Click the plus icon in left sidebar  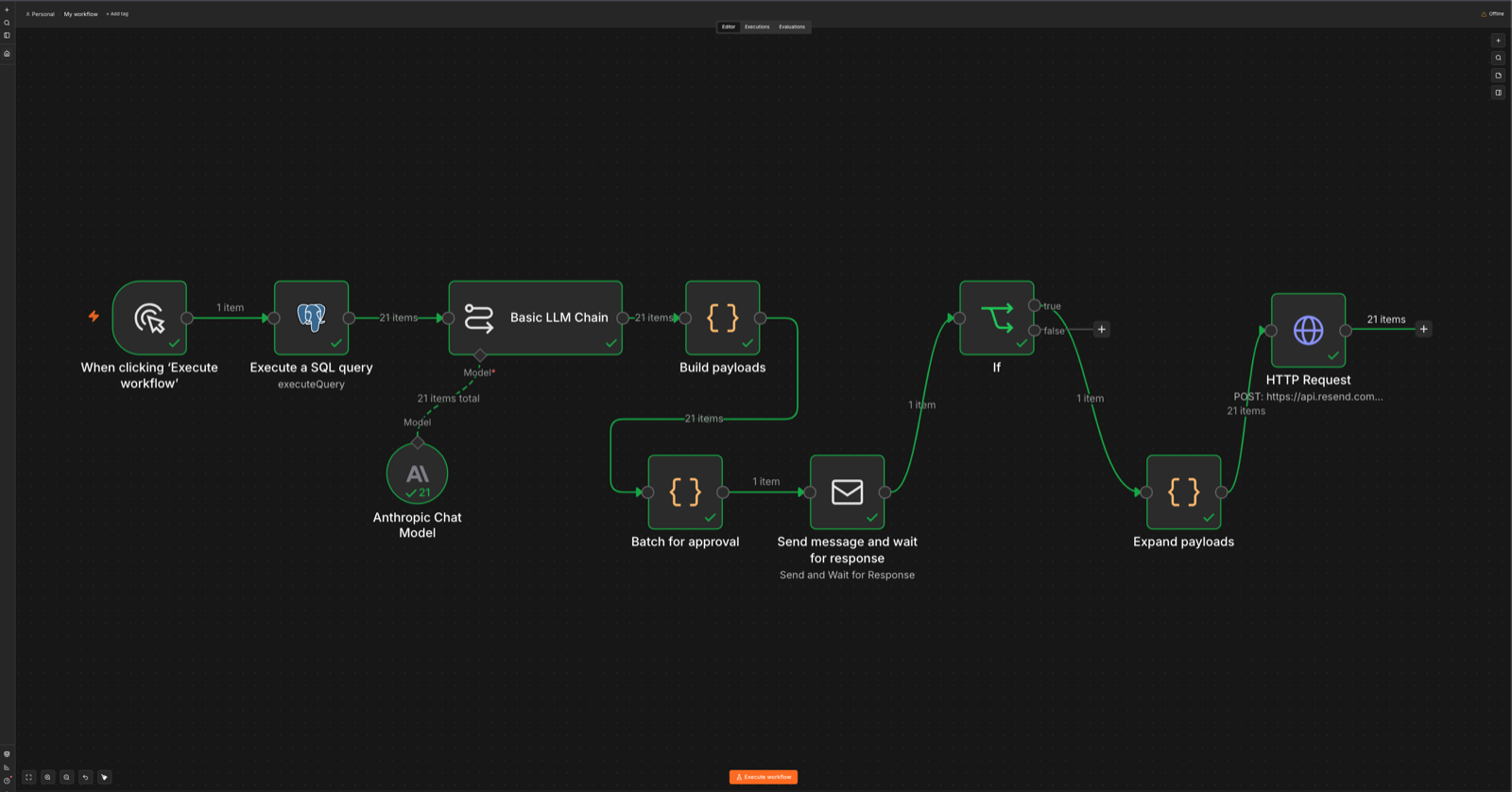[7, 10]
